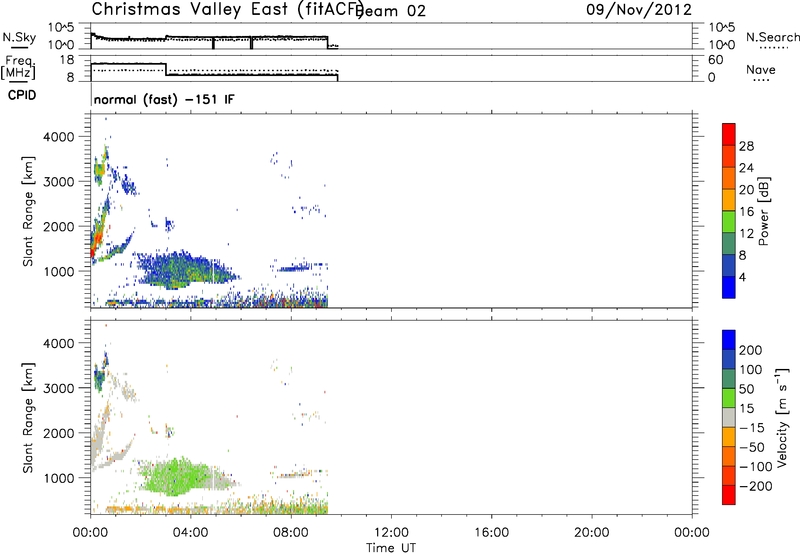Click the "20:00" time tick label
Viewport: 800px width, 554px height.
592,533
